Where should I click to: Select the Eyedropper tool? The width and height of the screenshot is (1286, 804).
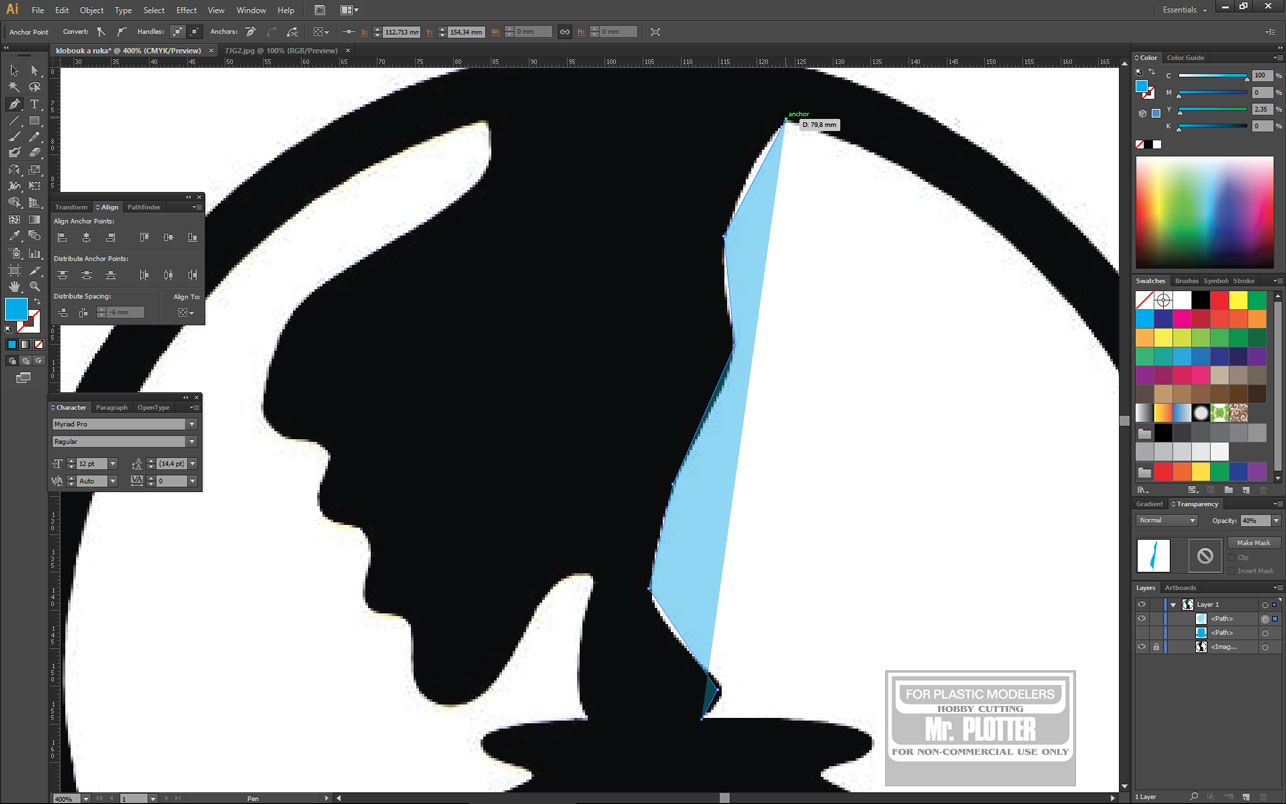pyautogui.click(x=14, y=236)
